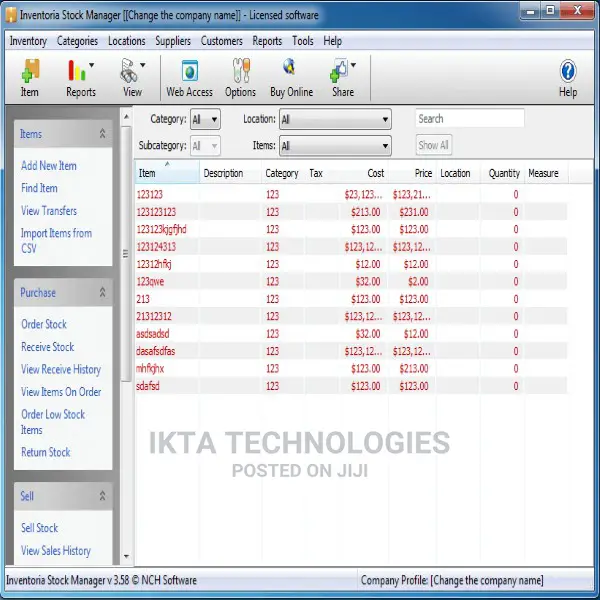
Task: Sort by Quantity column header
Action: pos(502,173)
